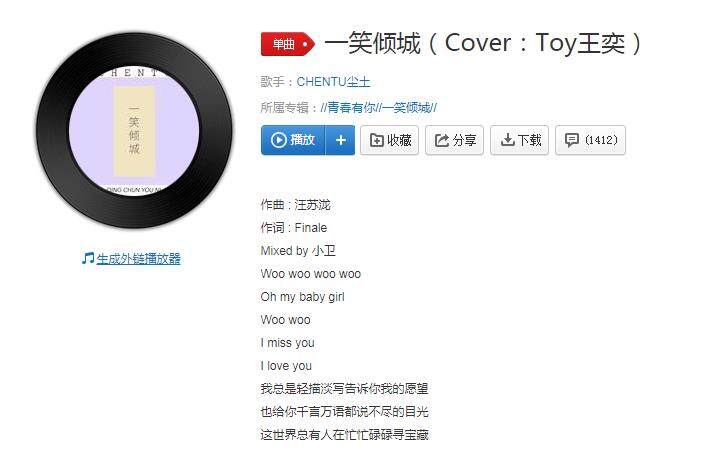704x451 pixels.
Task: Open artist page CHENTU尘土
Action: 334,82
